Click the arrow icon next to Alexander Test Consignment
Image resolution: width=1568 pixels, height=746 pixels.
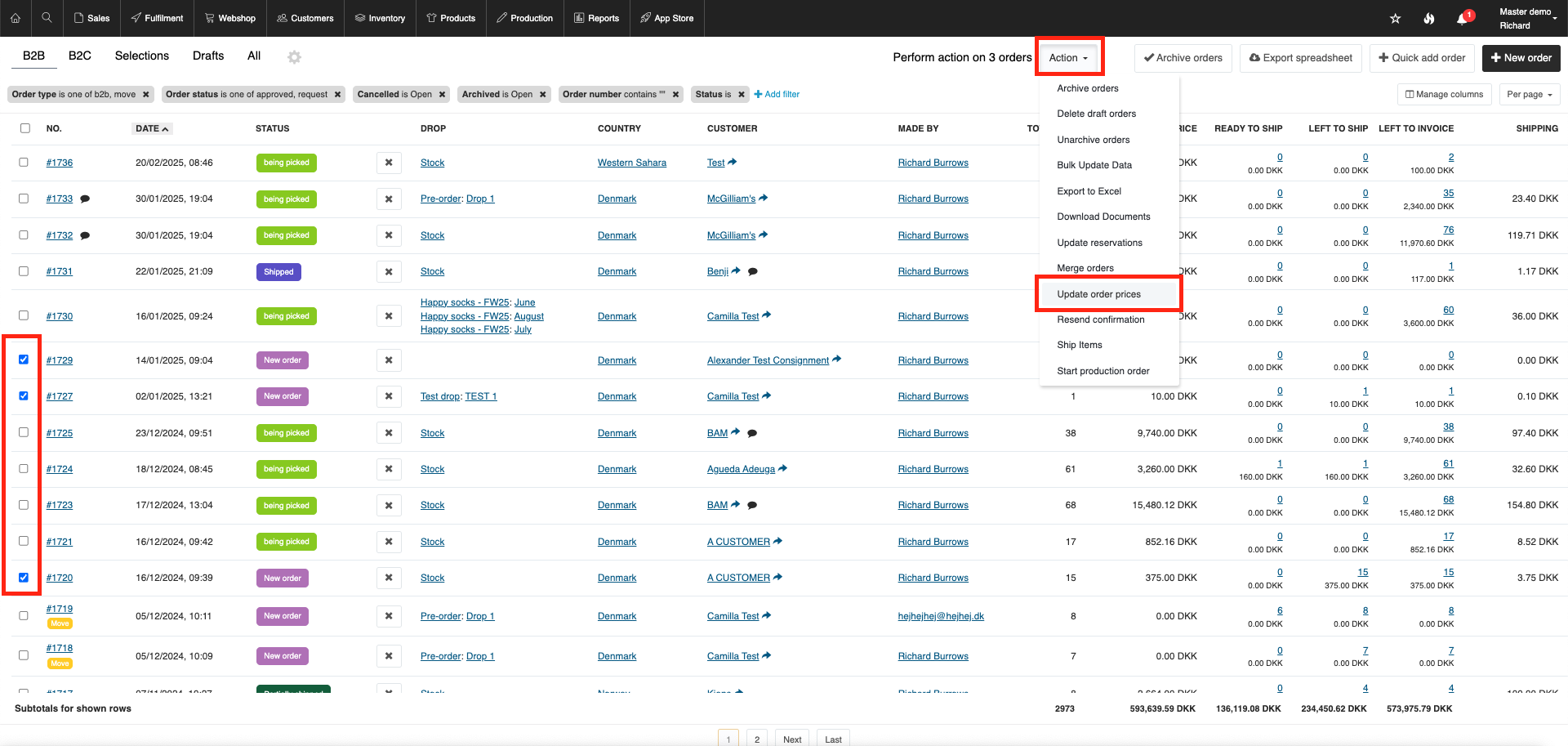pos(836,360)
